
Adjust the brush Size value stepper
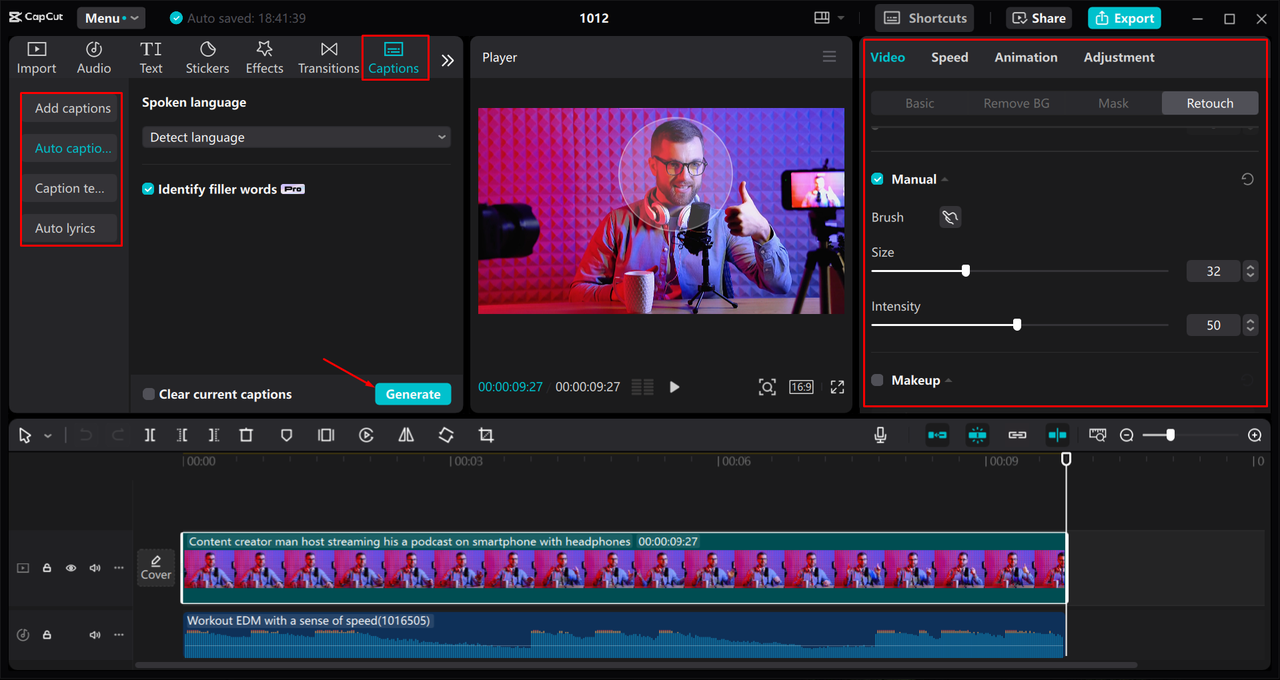1249,271
